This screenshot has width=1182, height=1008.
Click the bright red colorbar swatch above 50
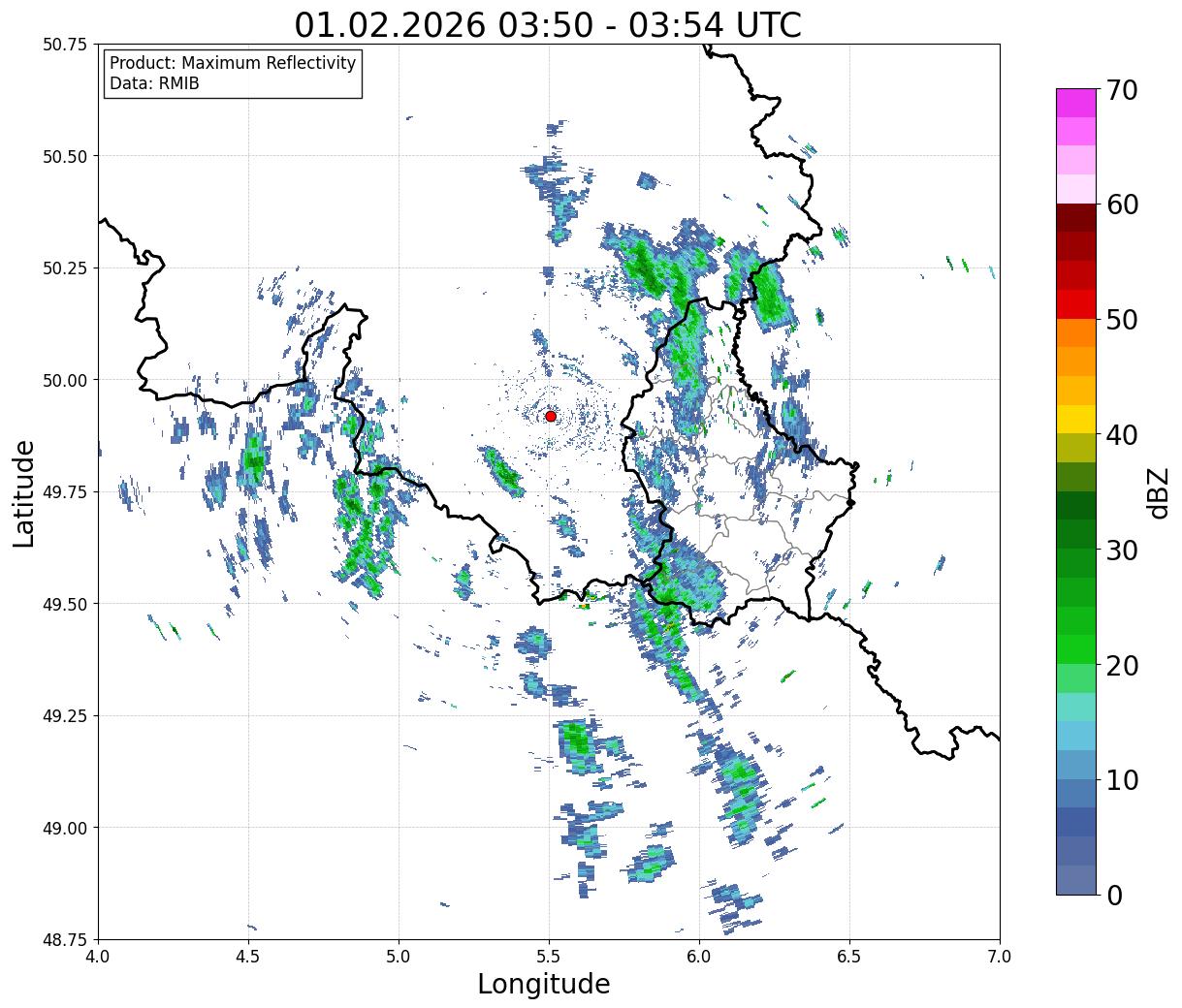1076,304
